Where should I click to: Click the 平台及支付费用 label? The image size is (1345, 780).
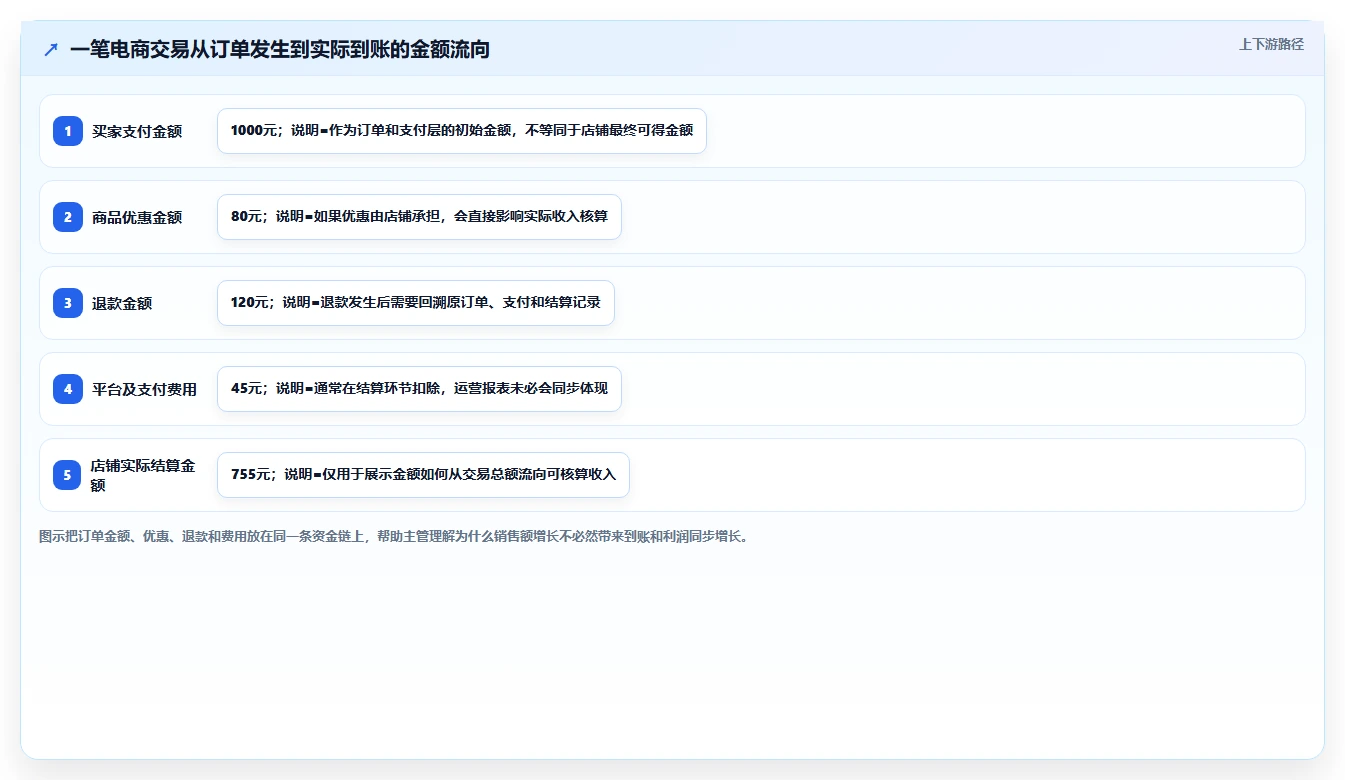[x=144, y=389]
